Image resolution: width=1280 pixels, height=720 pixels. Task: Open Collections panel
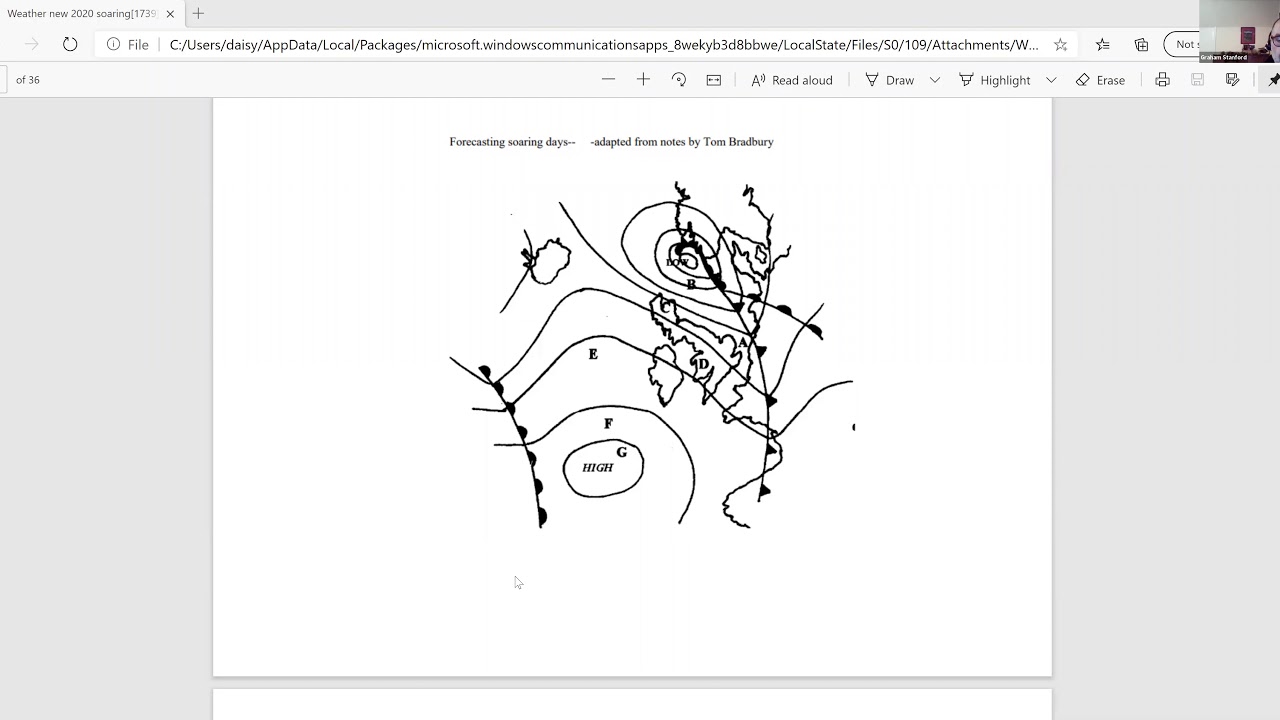(1141, 44)
